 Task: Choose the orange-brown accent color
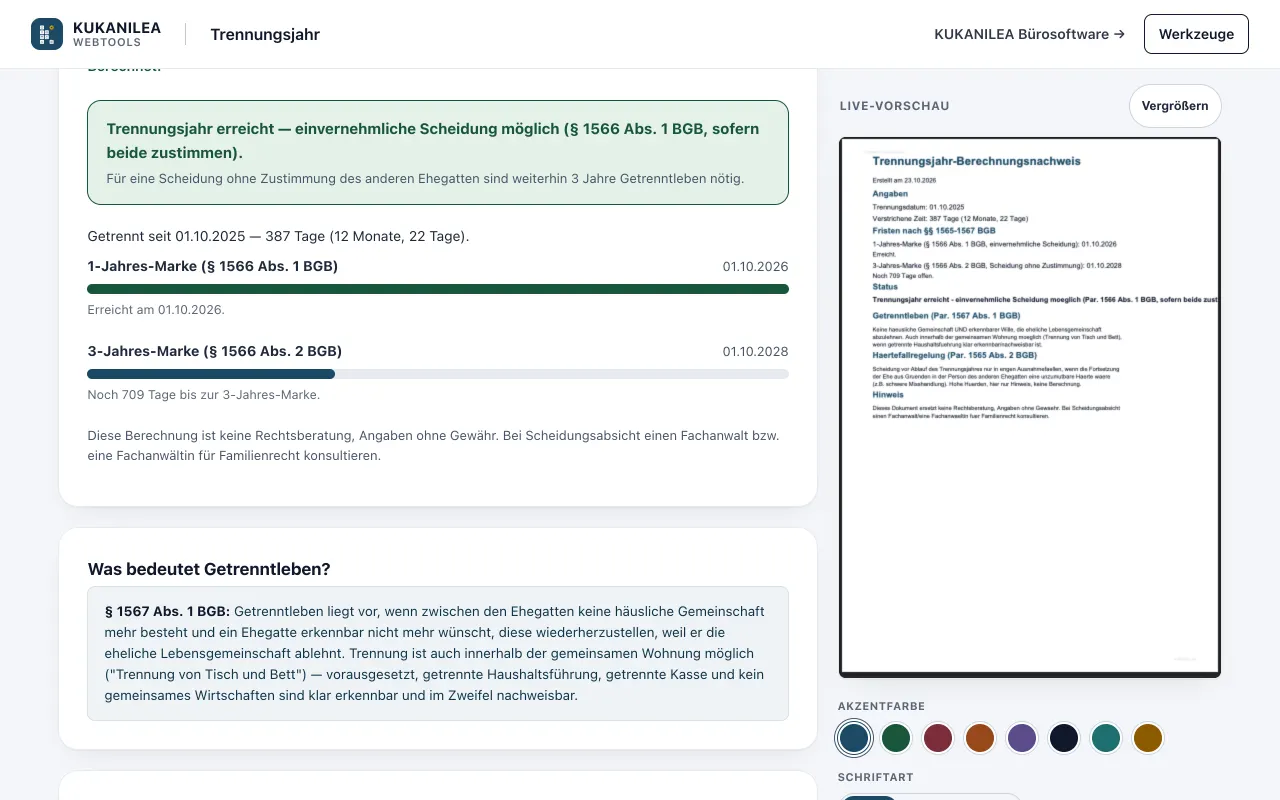[980, 739]
